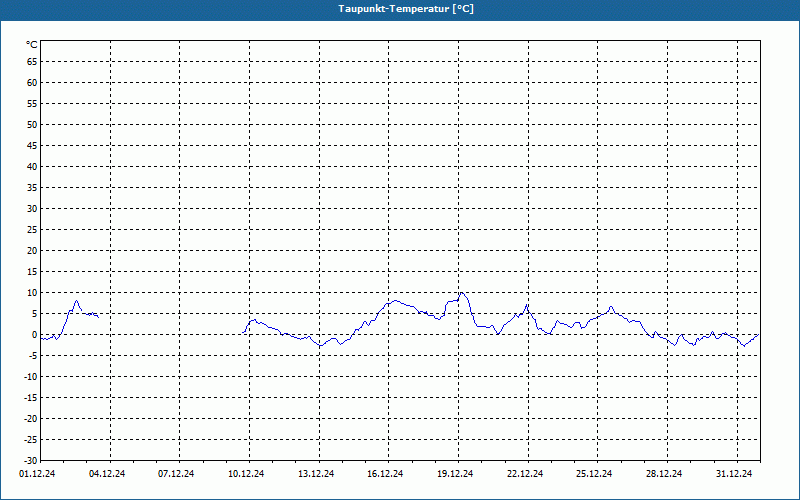Viewport: 800px width, 500px height.
Task: Click the 0 value on the y-axis
Action: click(x=35, y=335)
